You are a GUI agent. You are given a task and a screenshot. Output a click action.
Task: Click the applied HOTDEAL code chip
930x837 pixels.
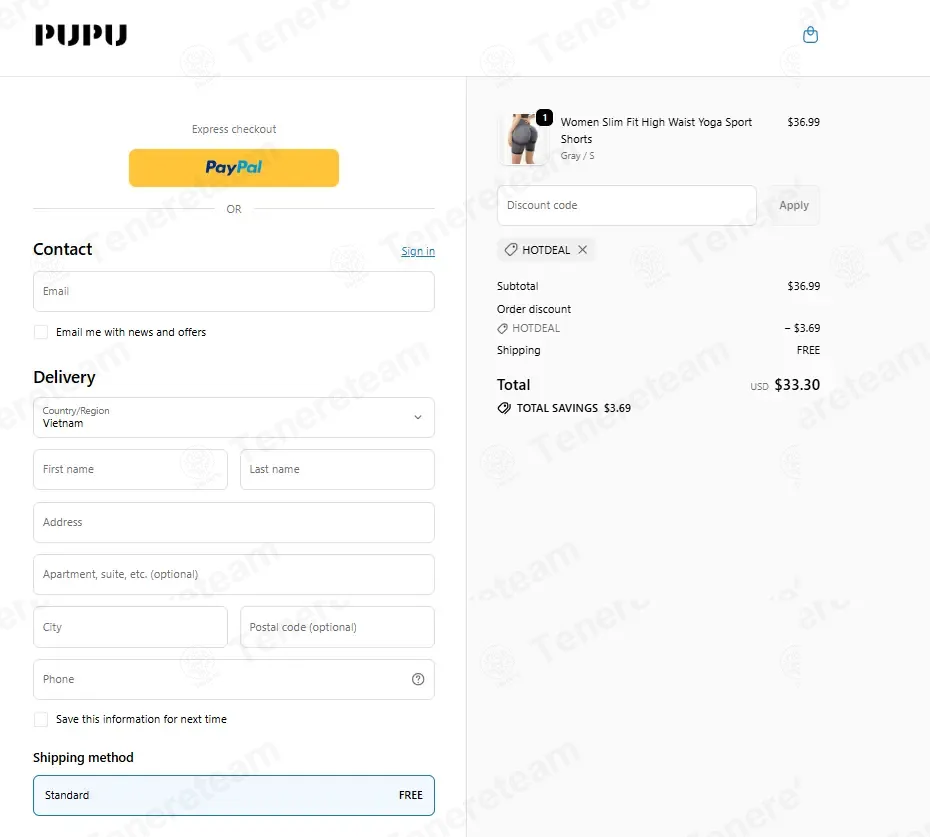click(545, 250)
